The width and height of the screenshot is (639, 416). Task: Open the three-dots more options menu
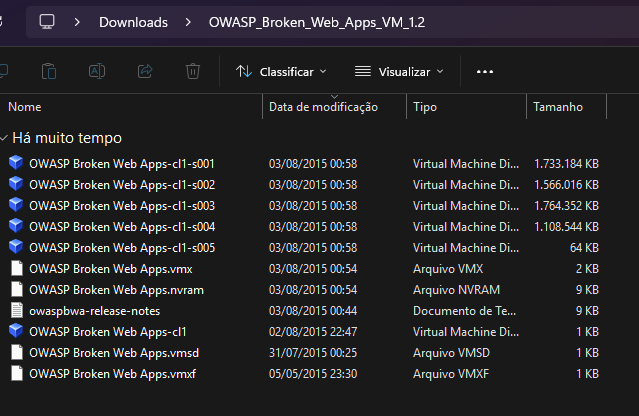pos(485,71)
